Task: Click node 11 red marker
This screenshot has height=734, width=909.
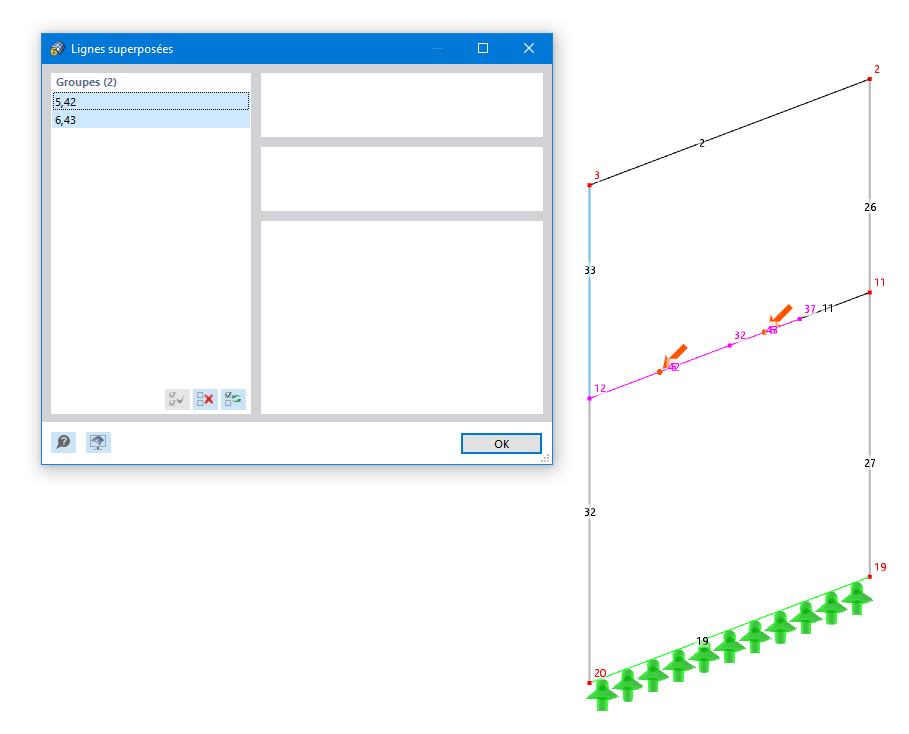Action: [870, 292]
